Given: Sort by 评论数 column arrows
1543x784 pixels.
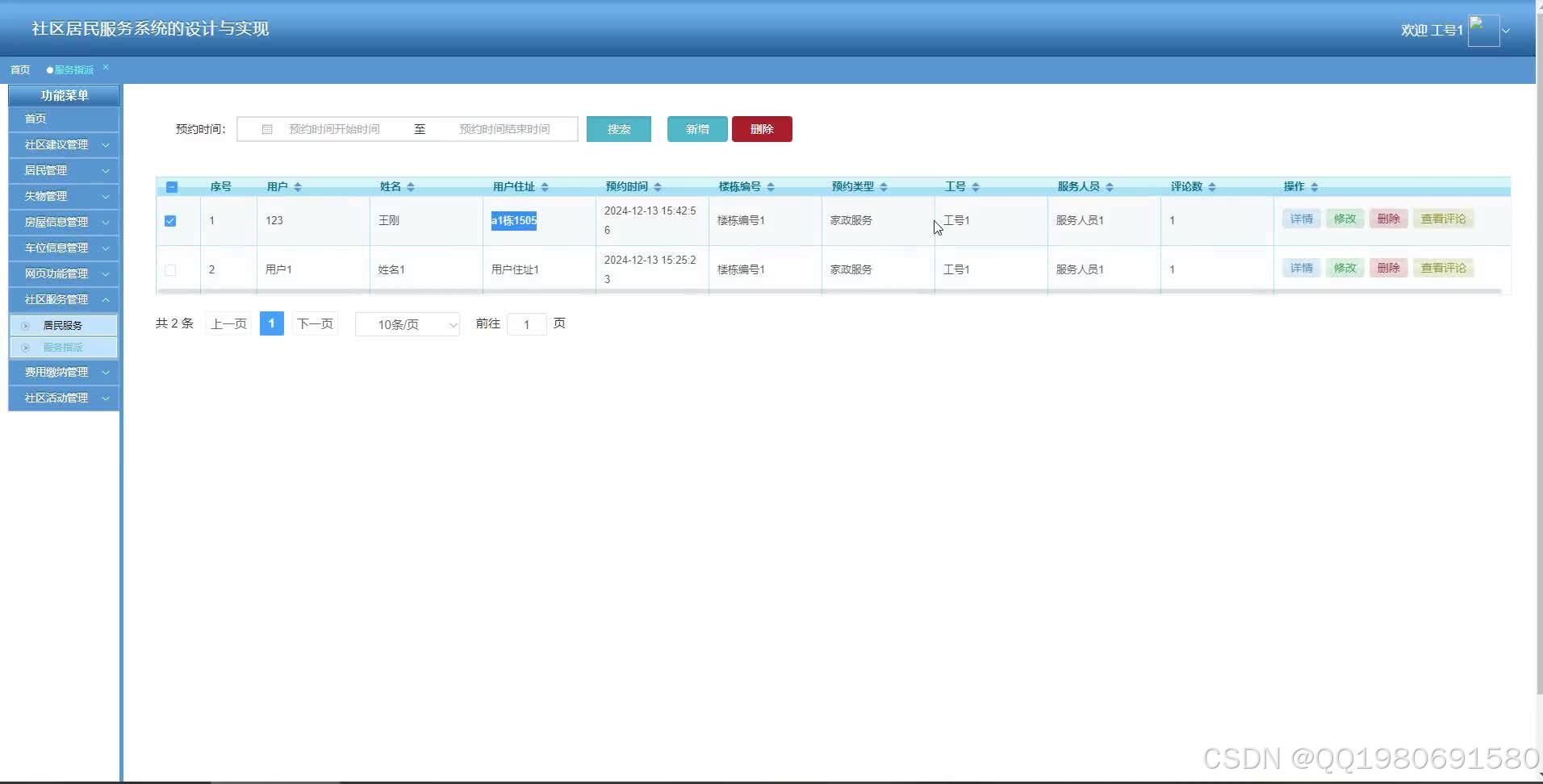Looking at the screenshot, I should (1212, 187).
